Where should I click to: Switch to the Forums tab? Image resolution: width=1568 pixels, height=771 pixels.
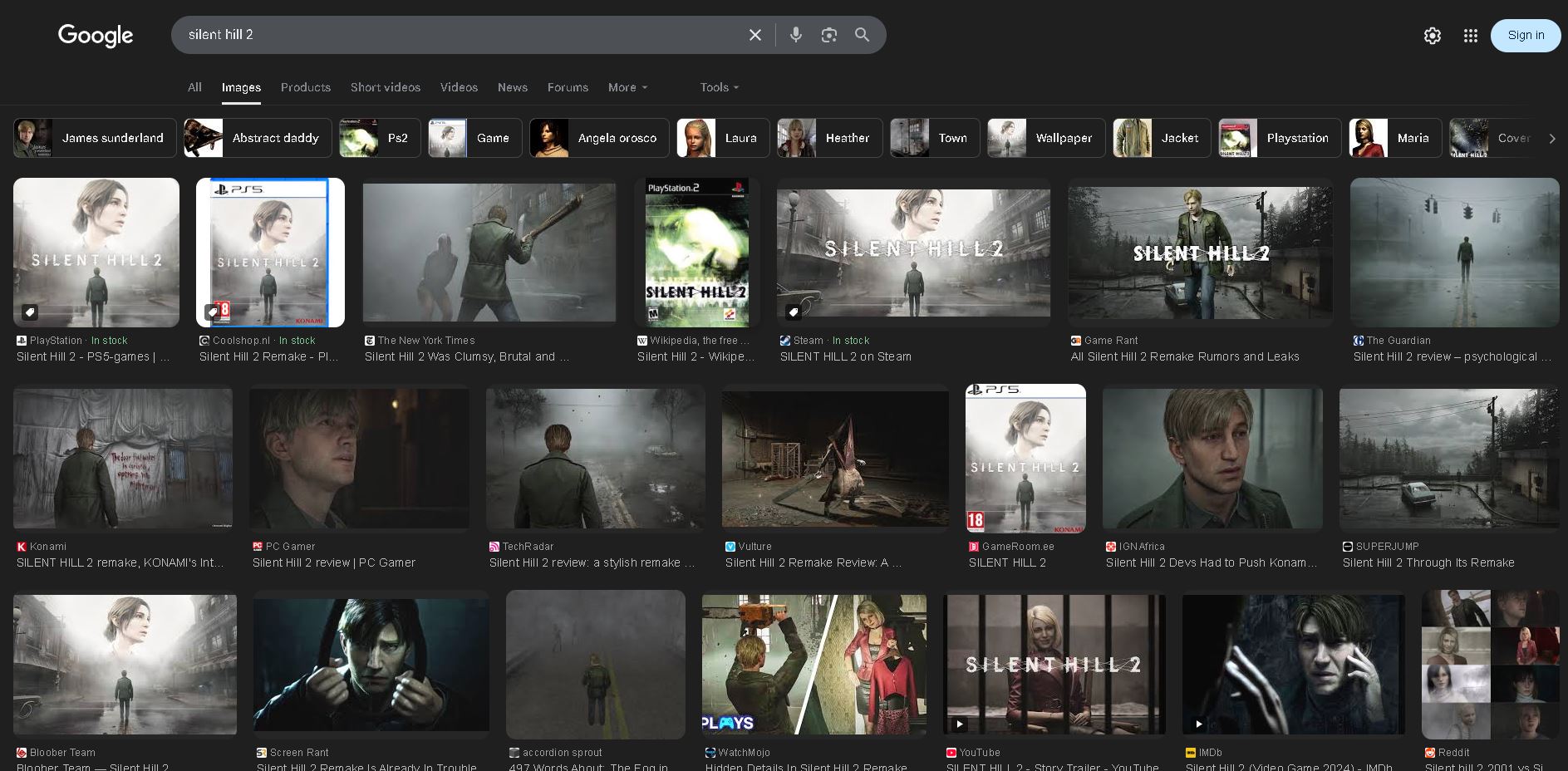pos(568,87)
